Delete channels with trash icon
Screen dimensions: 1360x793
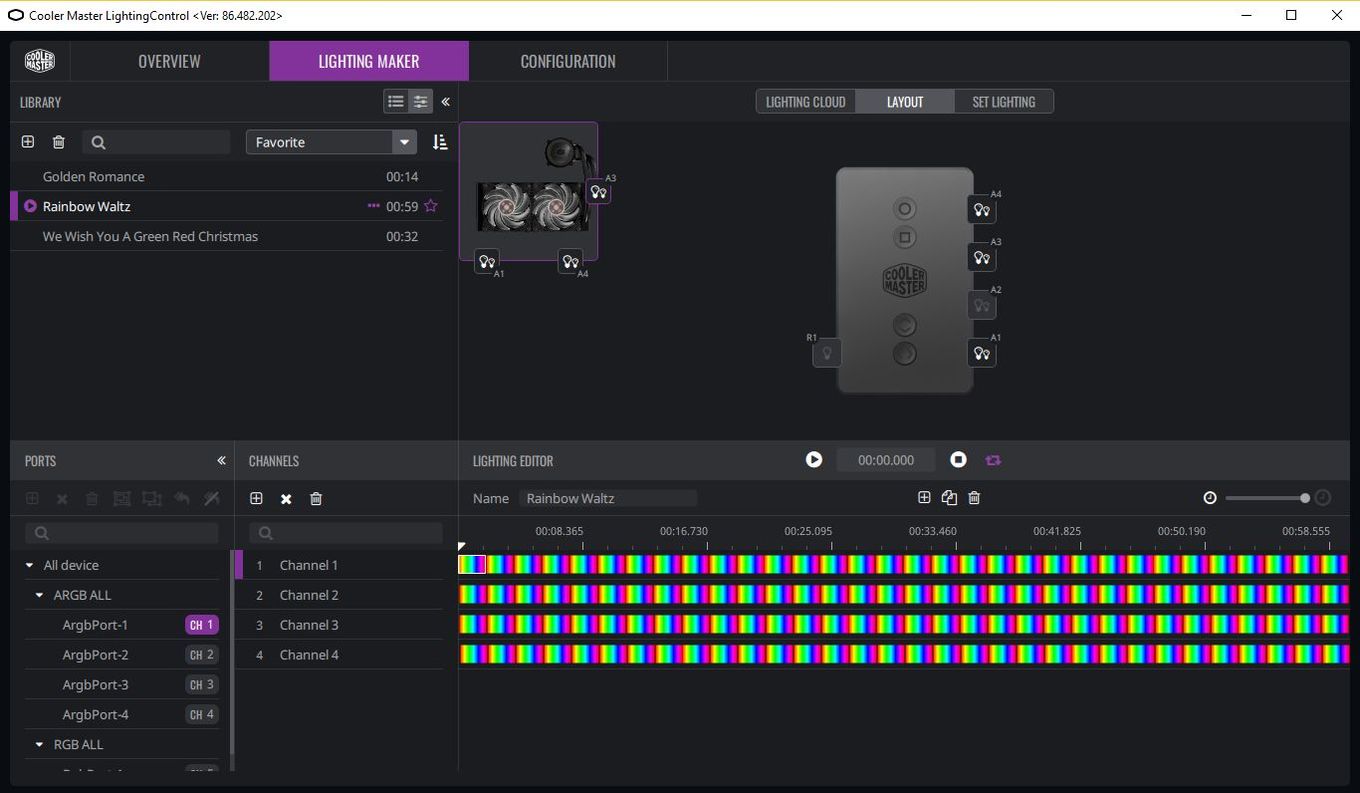click(x=316, y=498)
